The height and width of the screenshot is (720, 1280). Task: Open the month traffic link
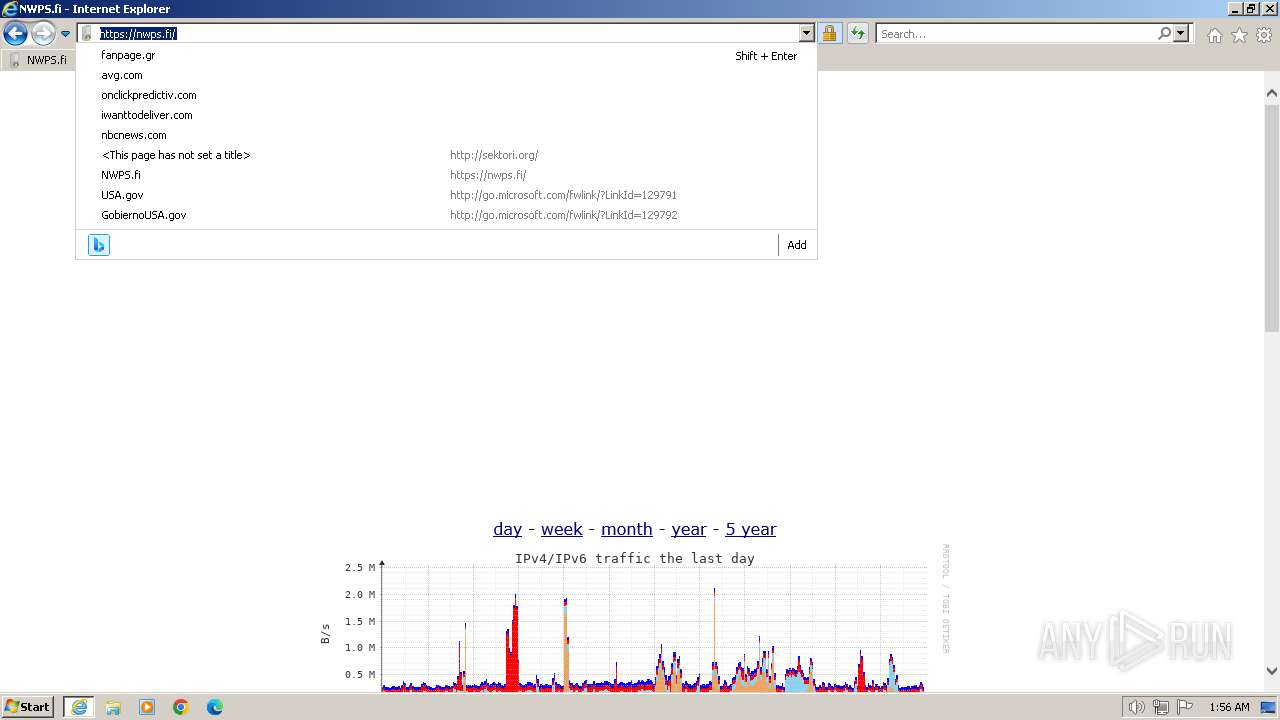pyautogui.click(x=626, y=529)
